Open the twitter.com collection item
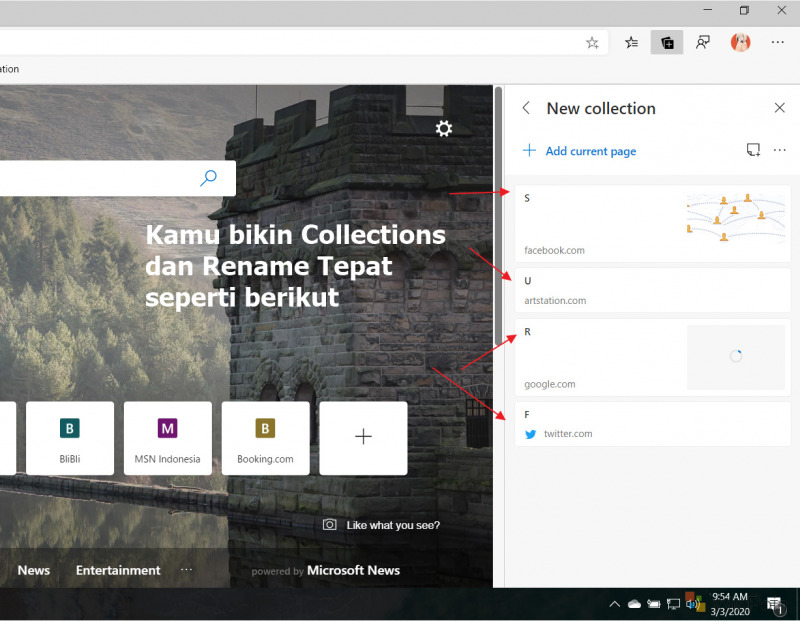 point(652,424)
